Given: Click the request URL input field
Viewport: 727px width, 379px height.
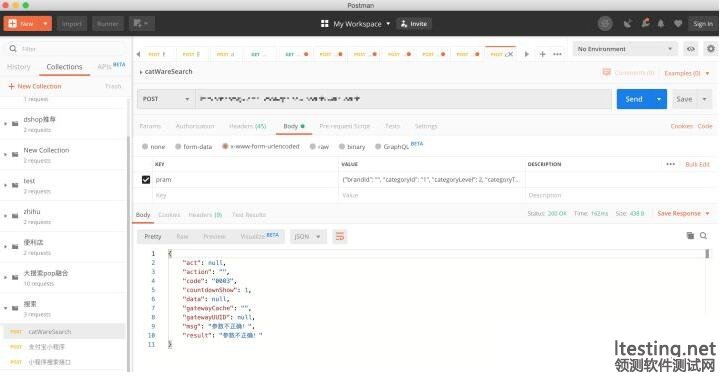Looking at the screenshot, I should coord(403,99).
